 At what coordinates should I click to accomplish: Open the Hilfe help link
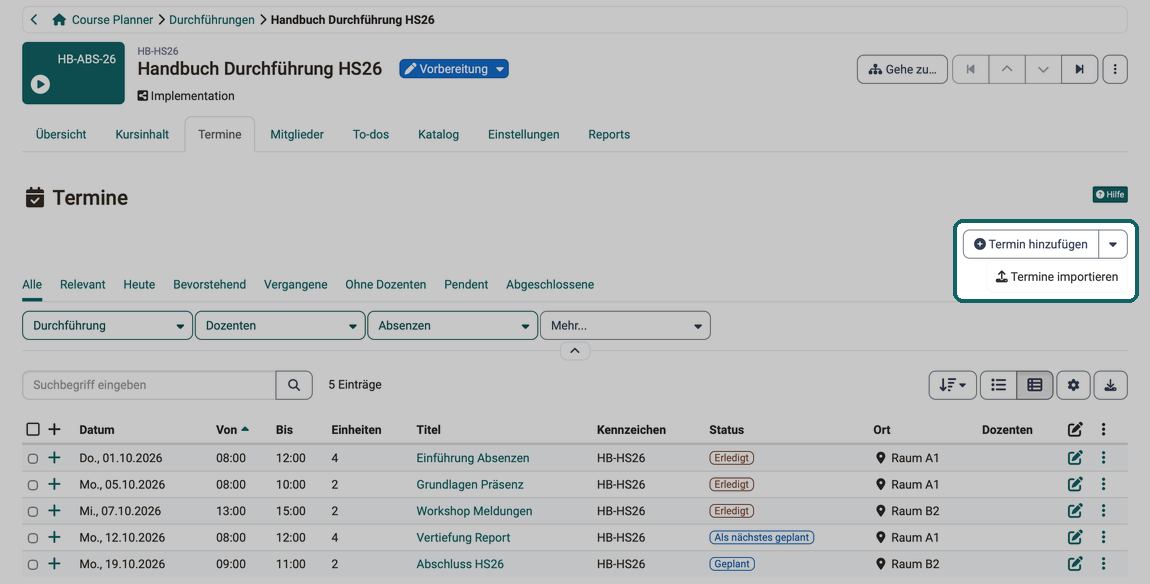click(1110, 194)
